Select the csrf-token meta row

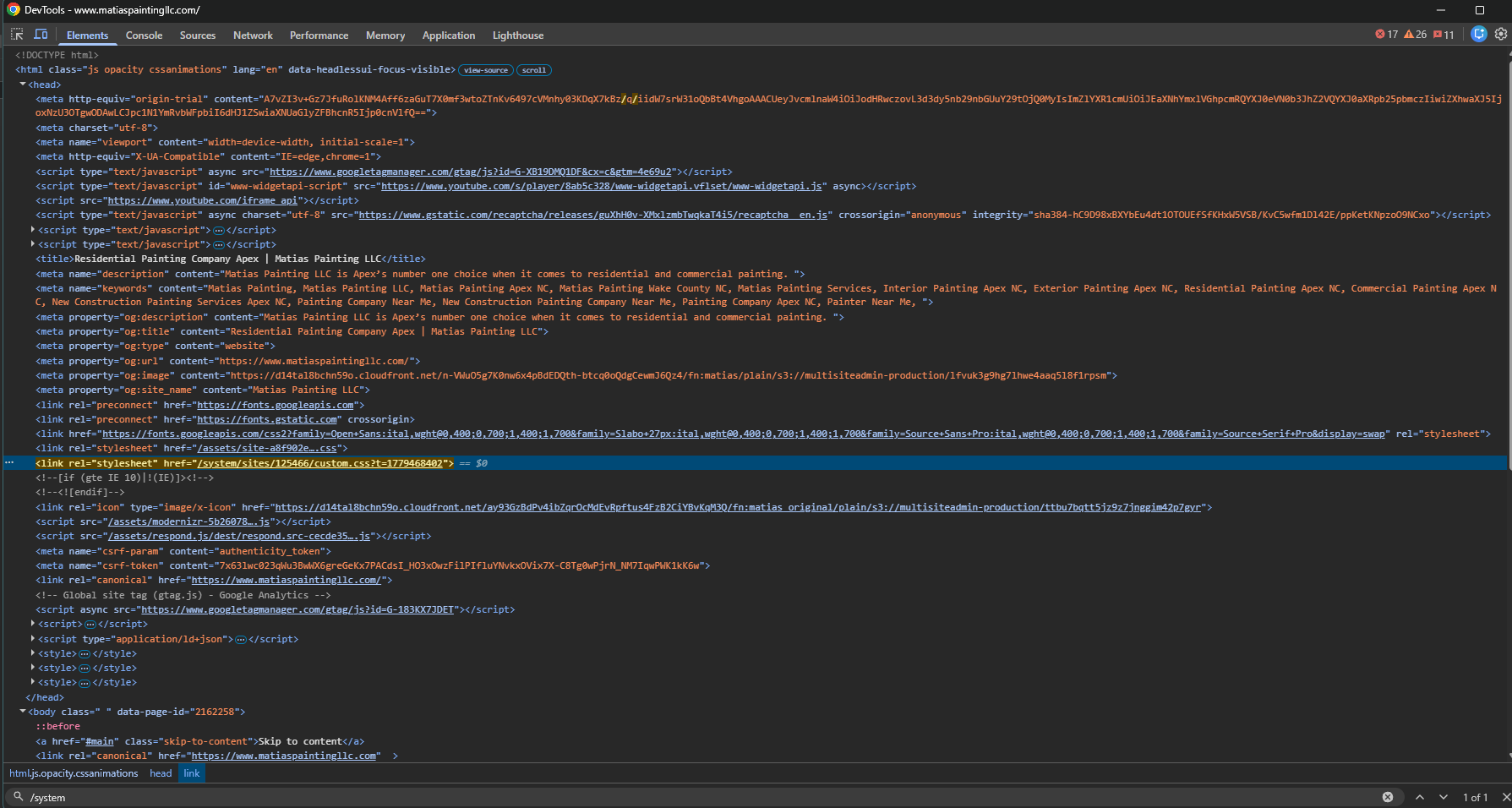coord(373,565)
